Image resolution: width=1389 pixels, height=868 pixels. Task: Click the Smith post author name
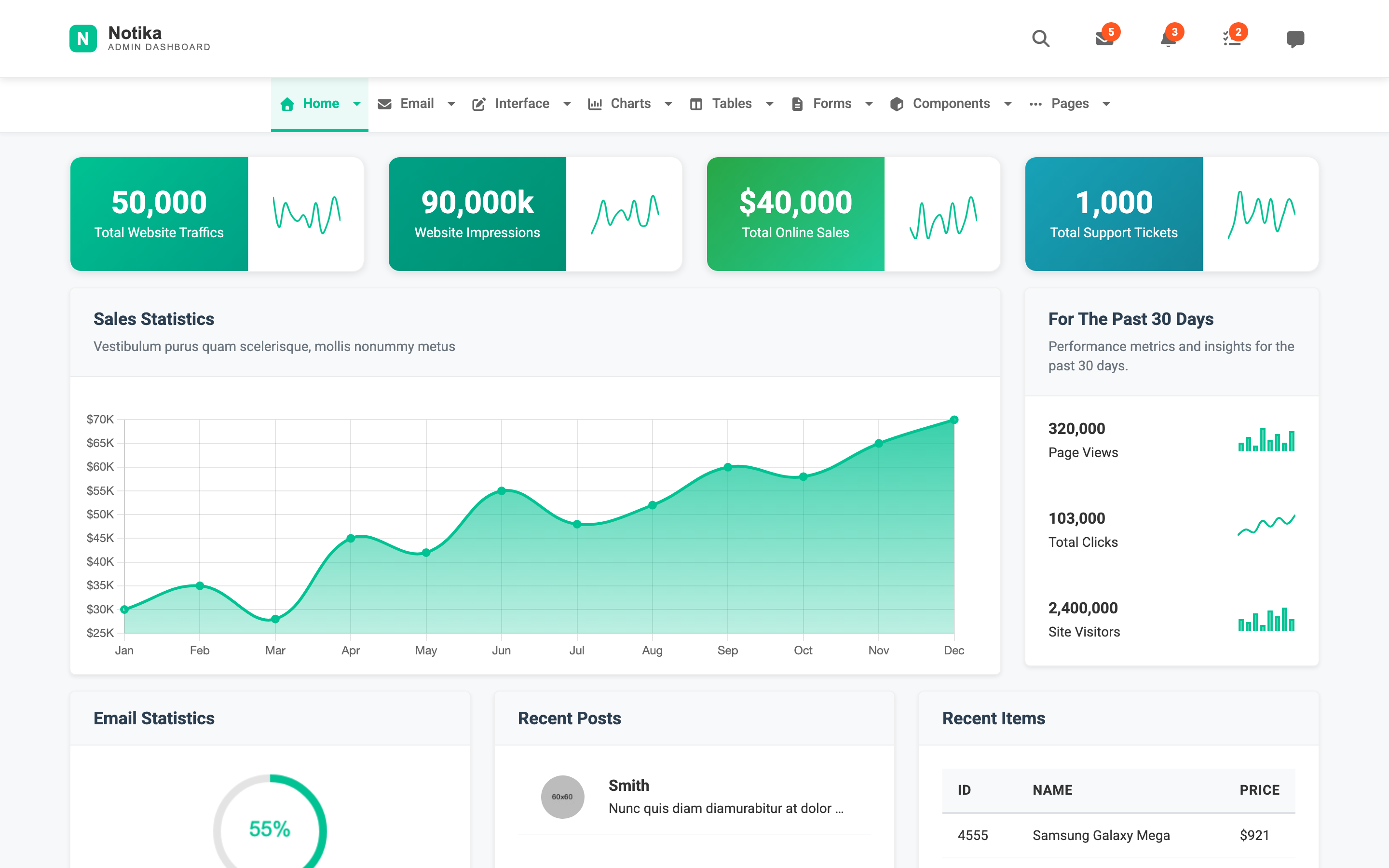click(628, 786)
